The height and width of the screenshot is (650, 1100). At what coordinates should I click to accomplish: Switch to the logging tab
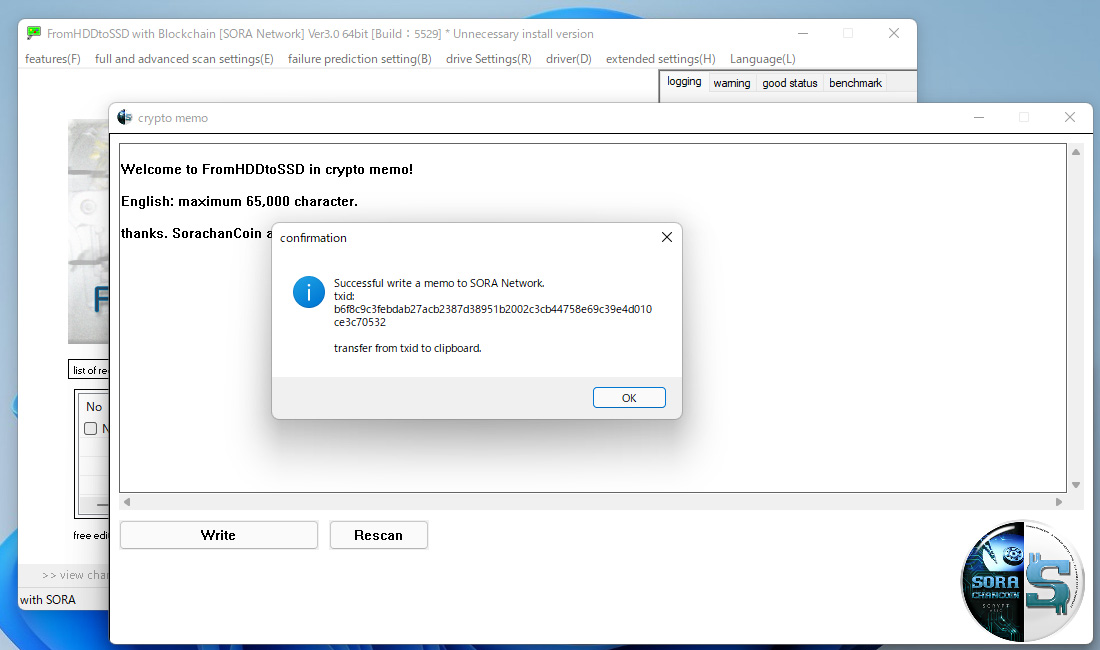(684, 81)
